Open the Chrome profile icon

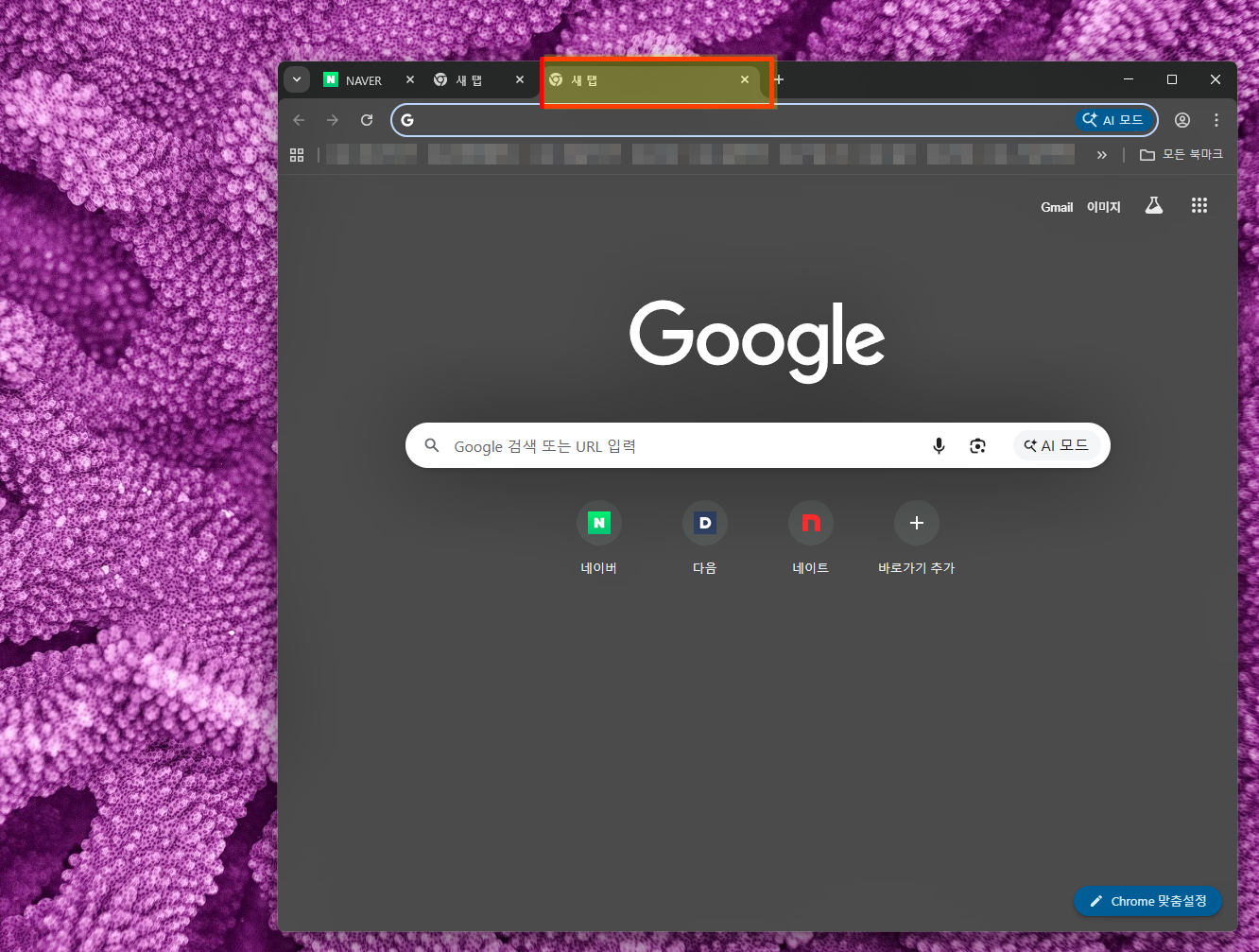(1182, 120)
